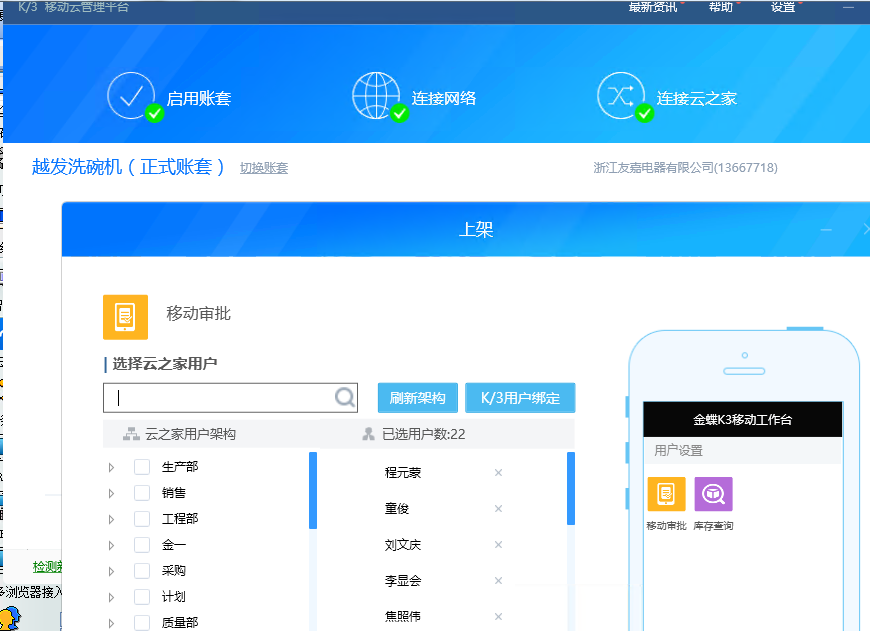Click the 切换账套 link

tap(264, 168)
